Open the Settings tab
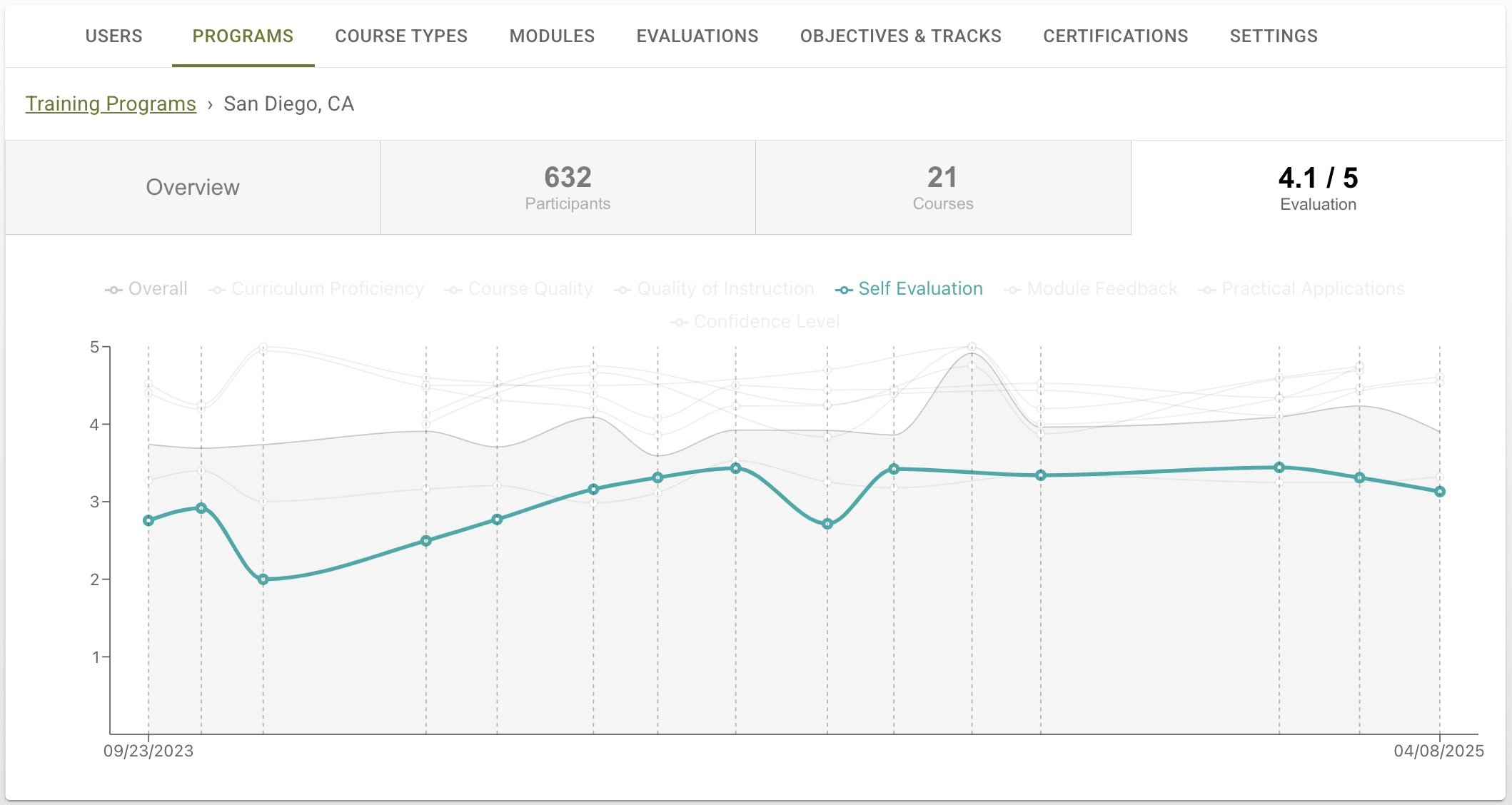The height and width of the screenshot is (805, 1512). click(x=1273, y=36)
